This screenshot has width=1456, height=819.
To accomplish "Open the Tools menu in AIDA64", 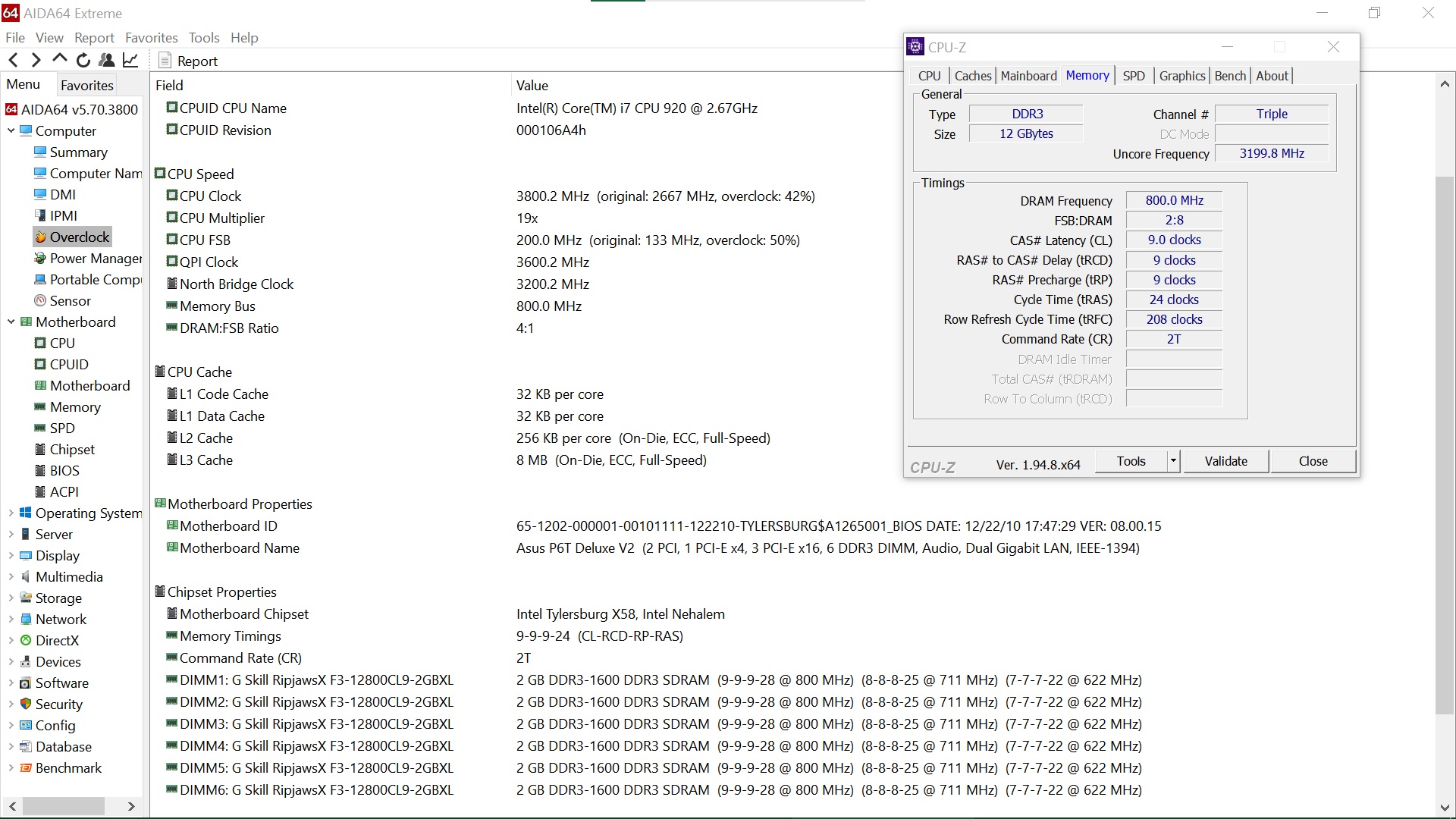I will [205, 37].
